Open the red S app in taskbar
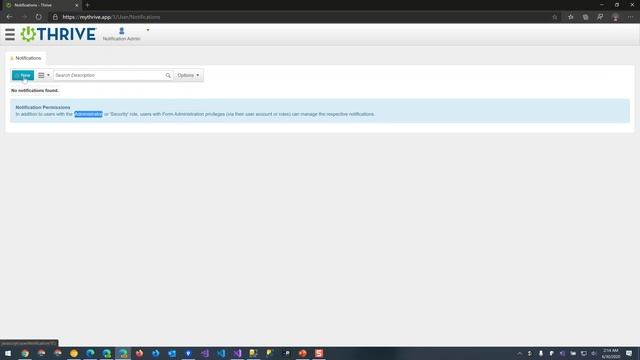This screenshot has height=360, width=640. pos(319,353)
